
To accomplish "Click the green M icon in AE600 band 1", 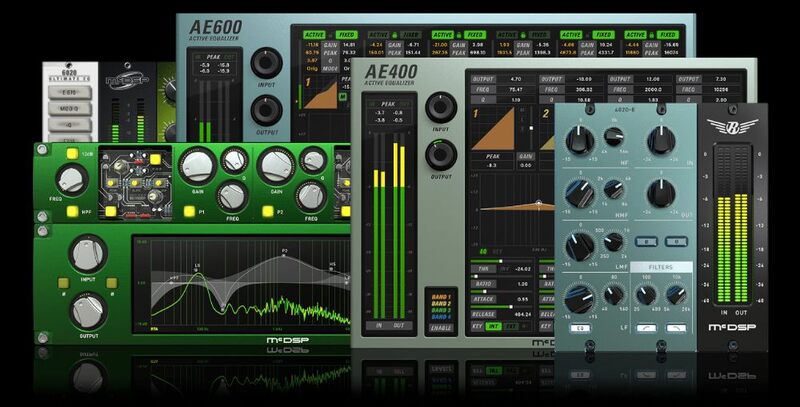I will (x=343, y=96).
